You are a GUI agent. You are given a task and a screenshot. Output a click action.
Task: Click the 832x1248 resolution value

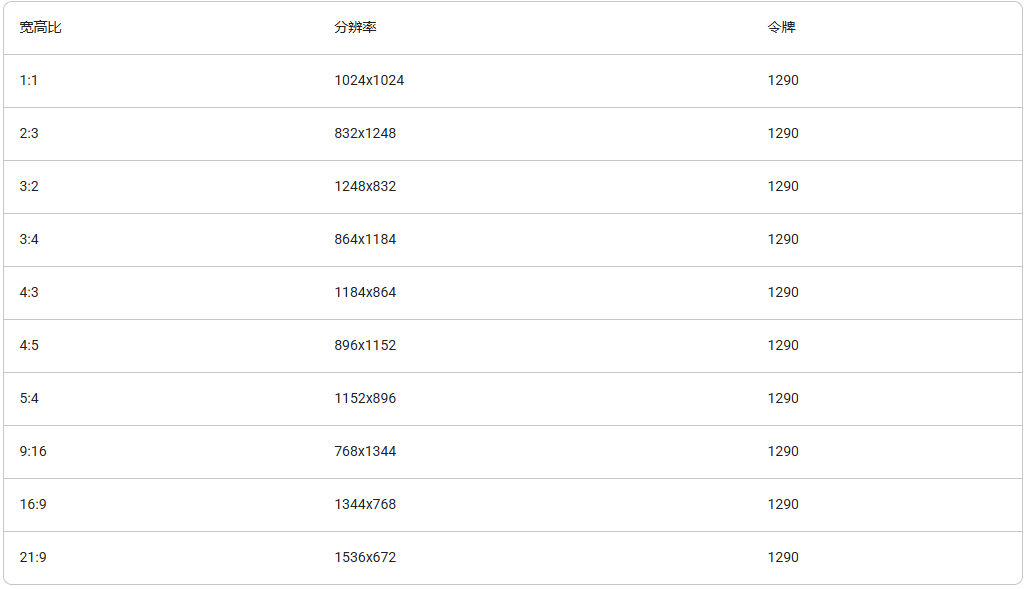[365, 133]
